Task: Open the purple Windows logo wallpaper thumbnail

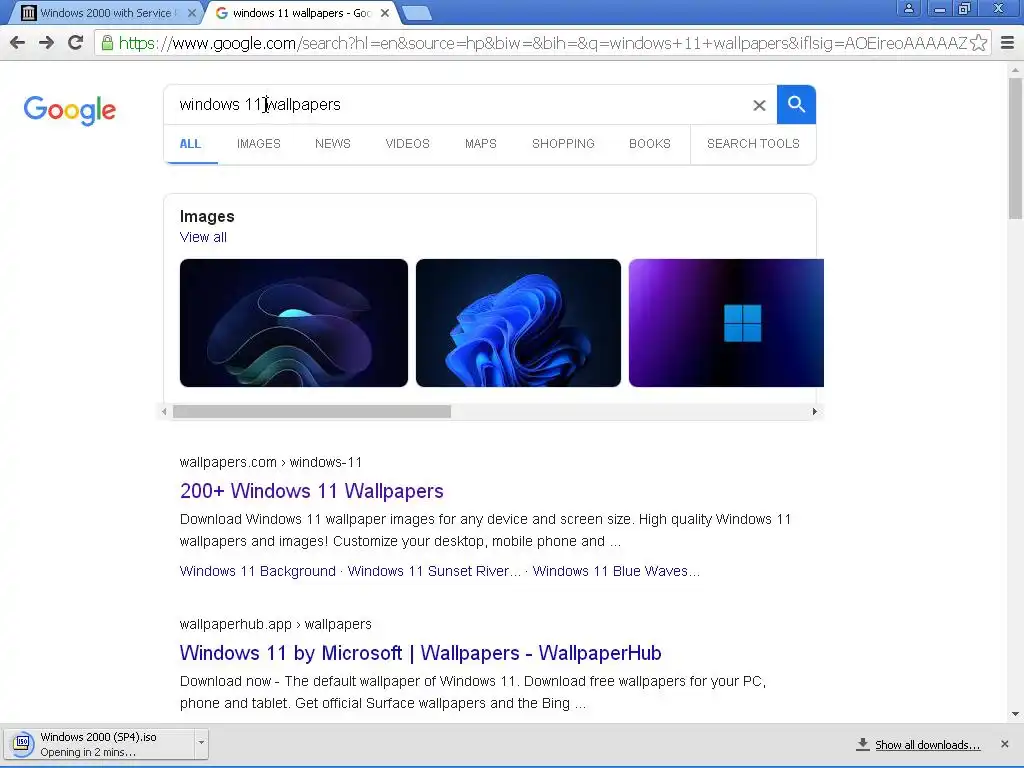Action: pyautogui.click(x=726, y=323)
